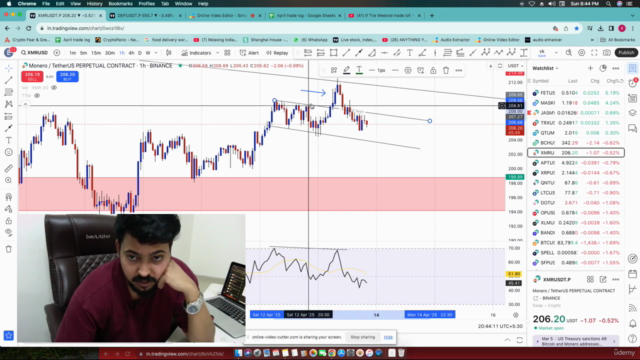
Task: Open the History menu in the menu bar
Action: [94, 4]
